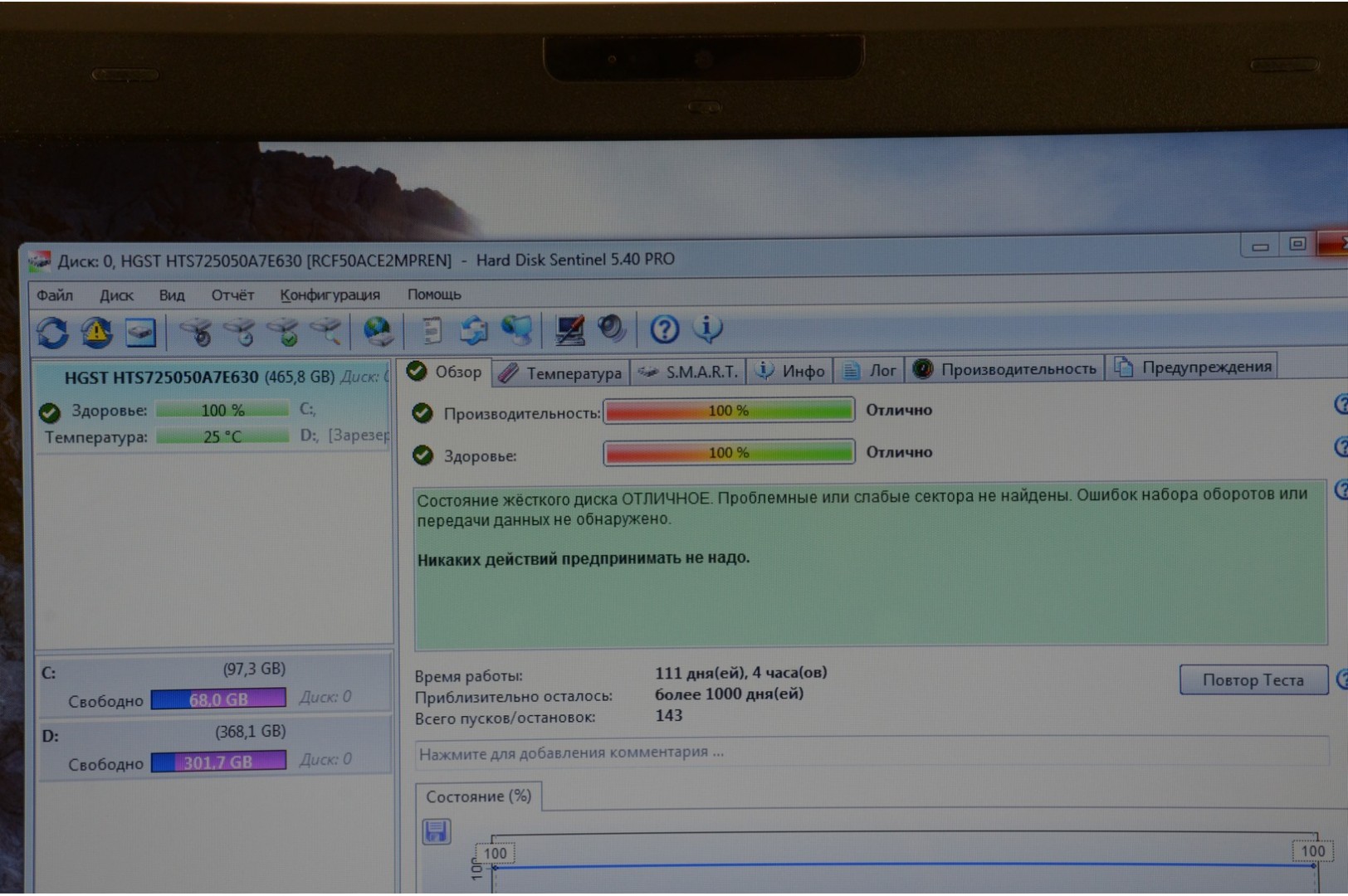Image resolution: width=1348 pixels, height=896 pixels.
Task: Click the disk with clock test icon
Action: coord(241,332)
